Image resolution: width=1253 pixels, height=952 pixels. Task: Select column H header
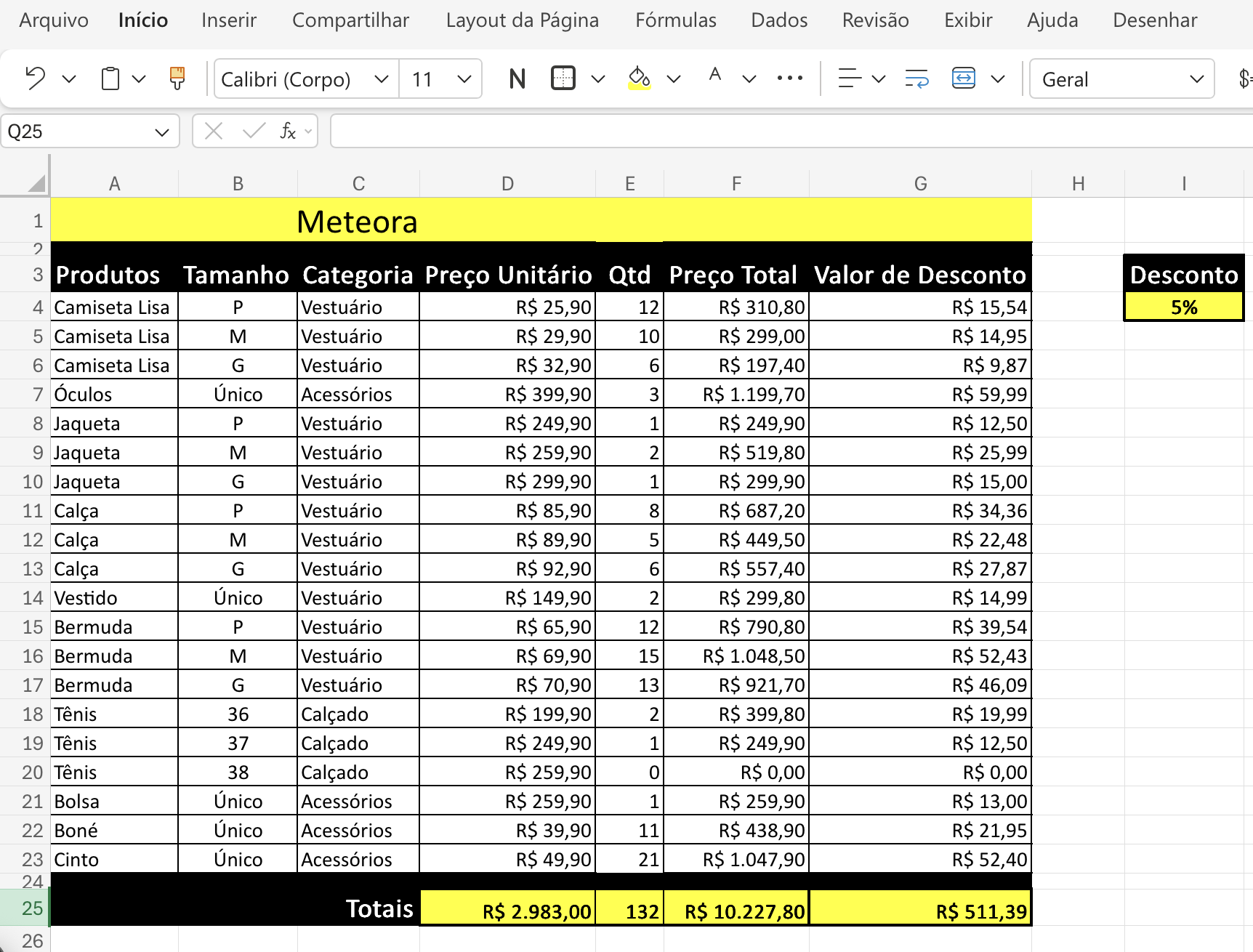tap(1078, 184)
